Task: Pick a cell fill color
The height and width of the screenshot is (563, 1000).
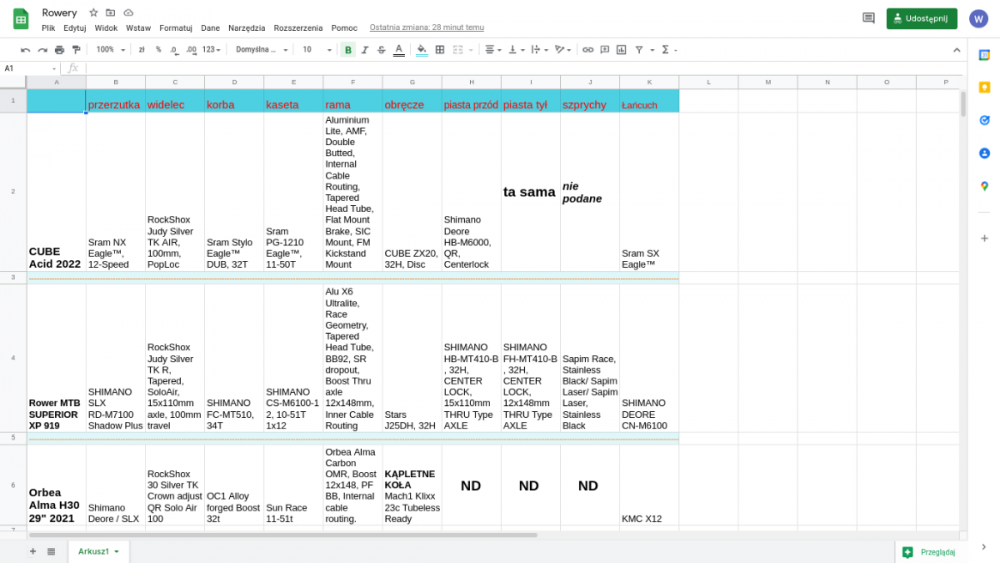Action: (x=421, y=49)
